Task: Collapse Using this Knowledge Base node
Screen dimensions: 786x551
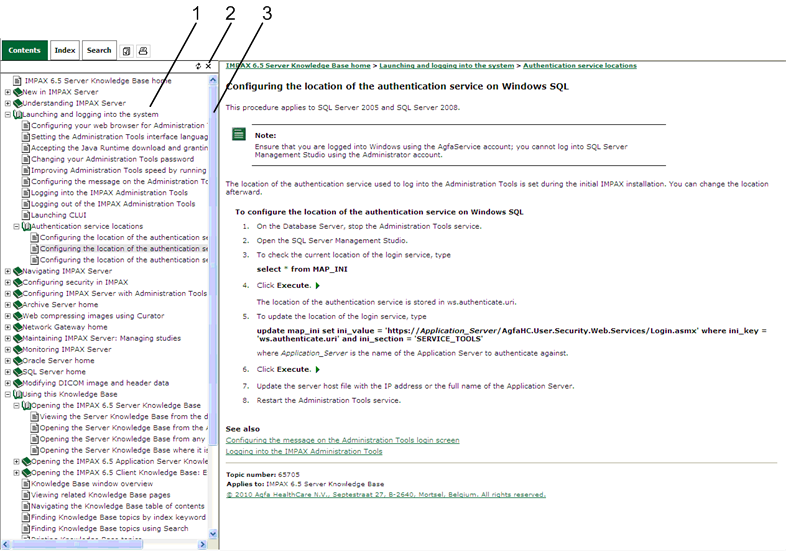Action: (8, 395)
